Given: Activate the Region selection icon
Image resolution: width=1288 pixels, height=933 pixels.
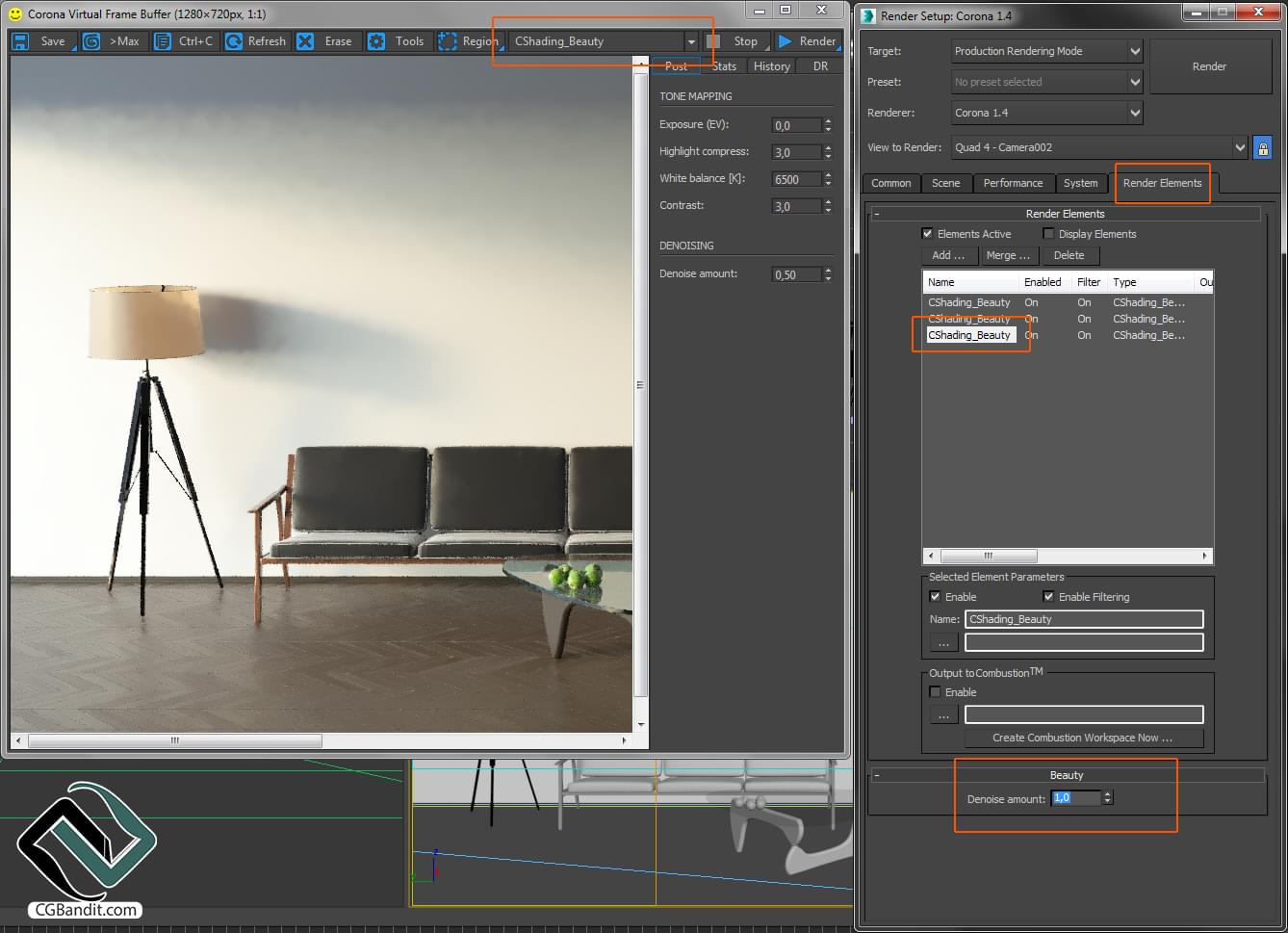Looking at the screenshot, I should pyautogui.click(x=447, y=41).
